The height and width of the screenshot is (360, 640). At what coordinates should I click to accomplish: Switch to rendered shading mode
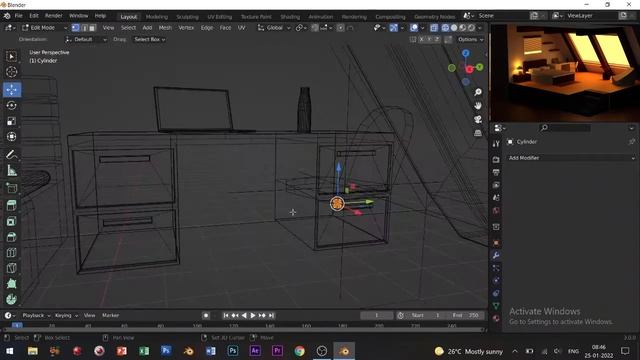click(471, 28)
